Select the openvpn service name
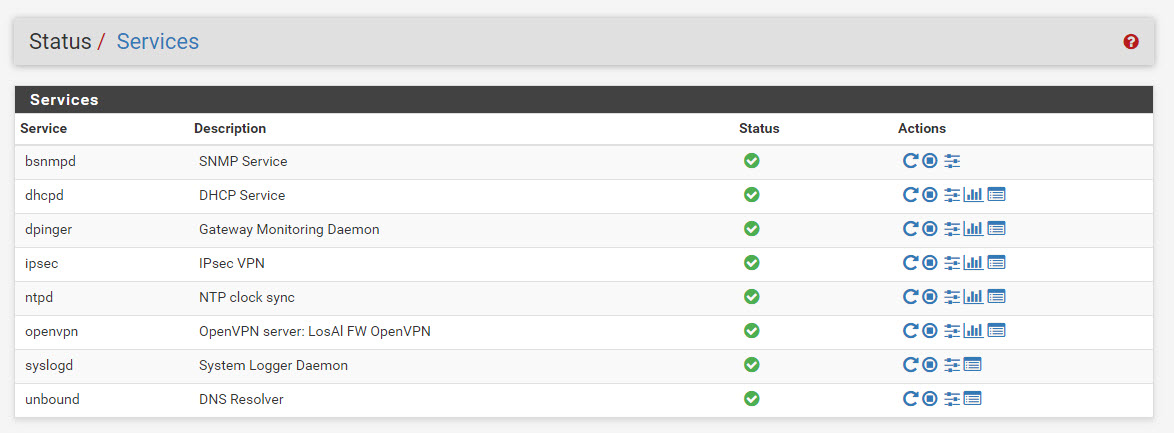 coord(52,331)
